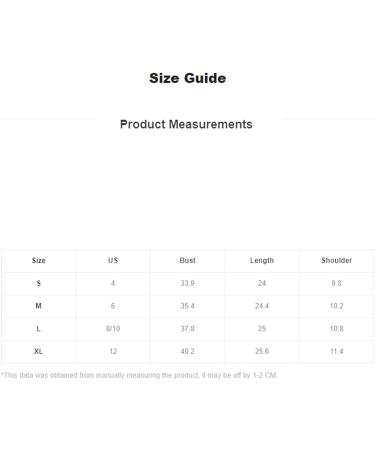Image resolution: width=375 pixels, height=450 pixels.
Task: Click the M size row label
Action: point(39,306)
